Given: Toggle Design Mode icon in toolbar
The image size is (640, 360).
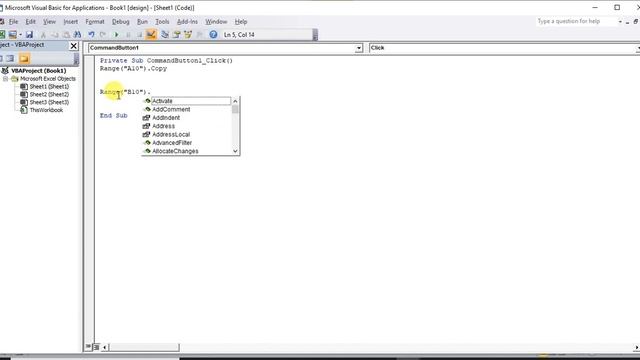Looking at the screenshot, I should [151, 35].
